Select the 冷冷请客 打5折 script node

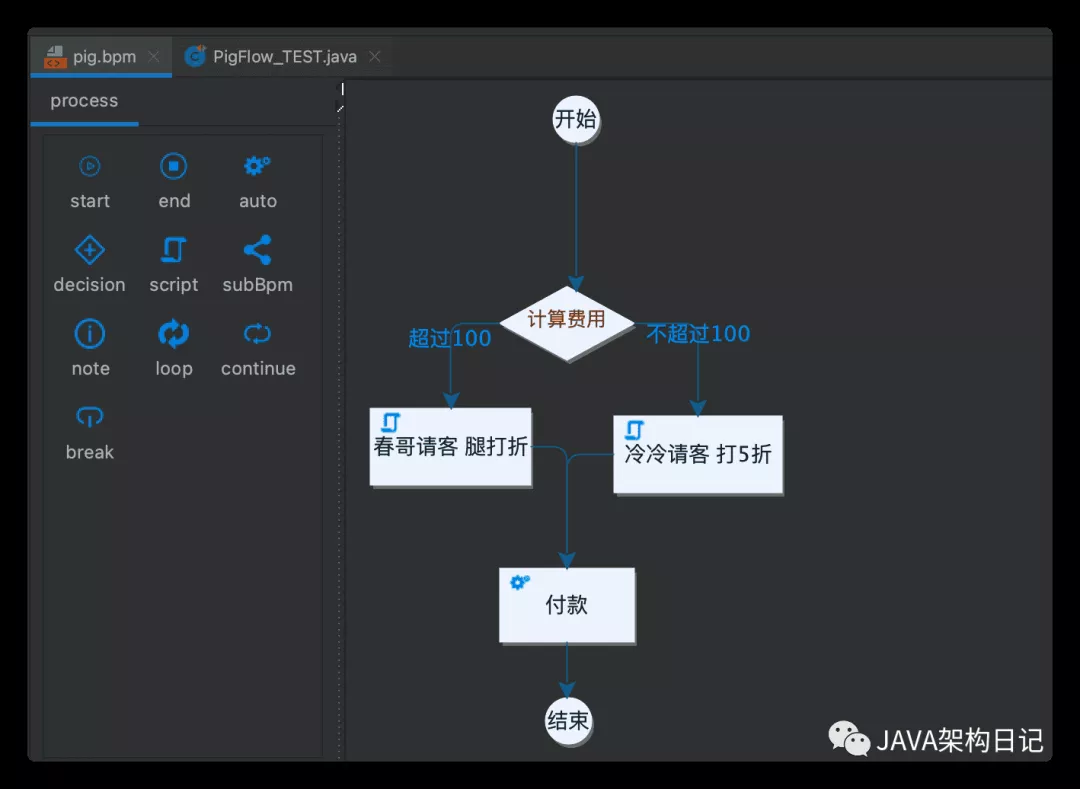[698, 454]
